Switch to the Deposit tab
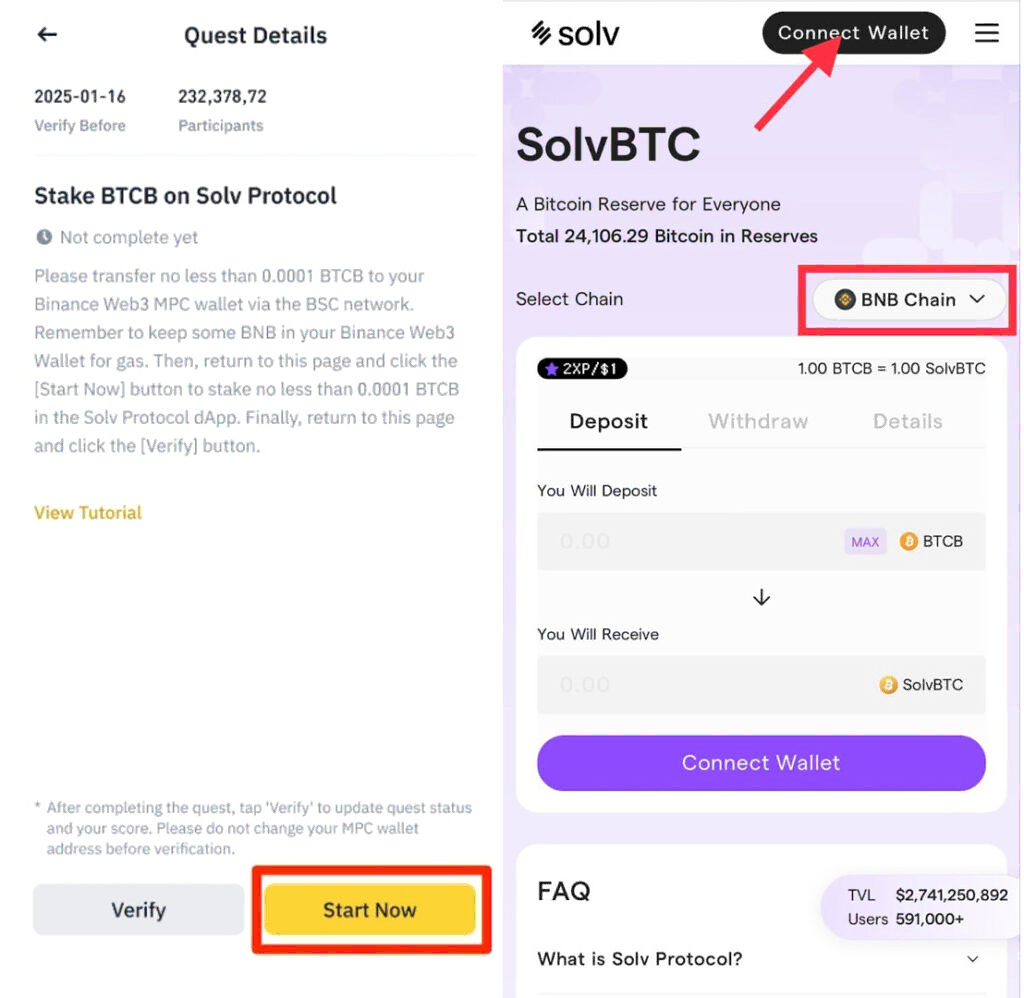This screenshot has width=1024, height=998. 608,422
